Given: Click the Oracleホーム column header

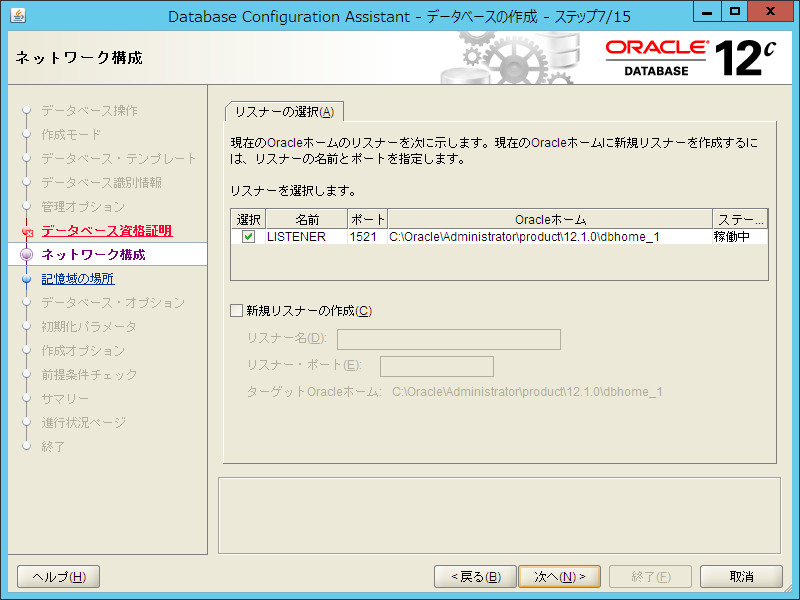Looking at the screenshot, I should point(550,219).
